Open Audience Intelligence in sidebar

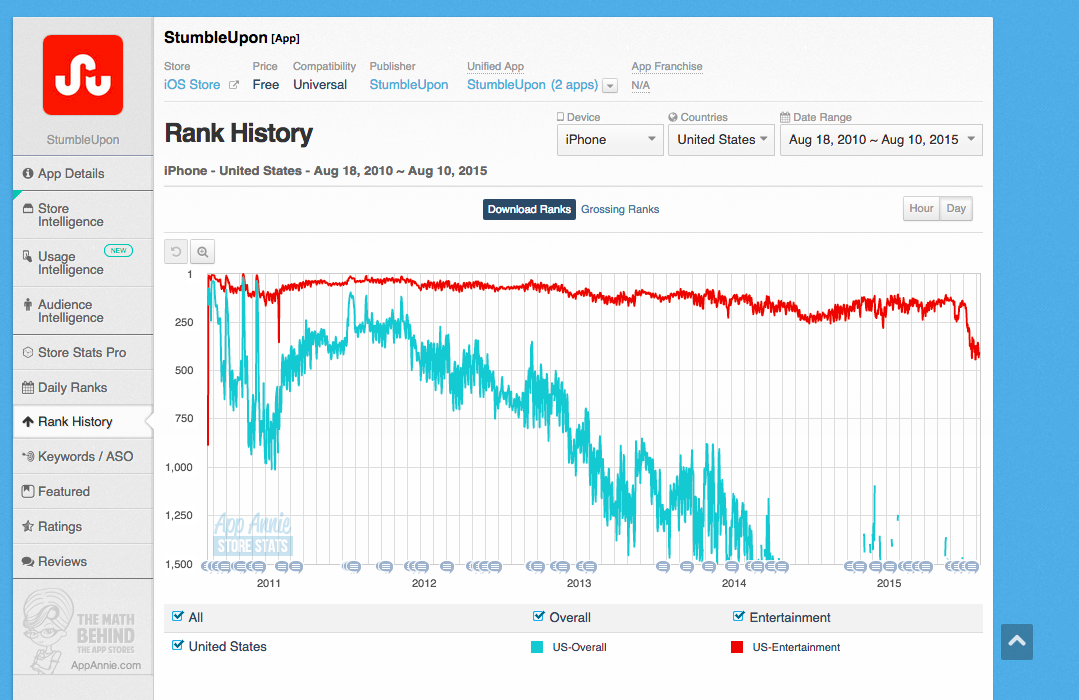tap(83, 311)
